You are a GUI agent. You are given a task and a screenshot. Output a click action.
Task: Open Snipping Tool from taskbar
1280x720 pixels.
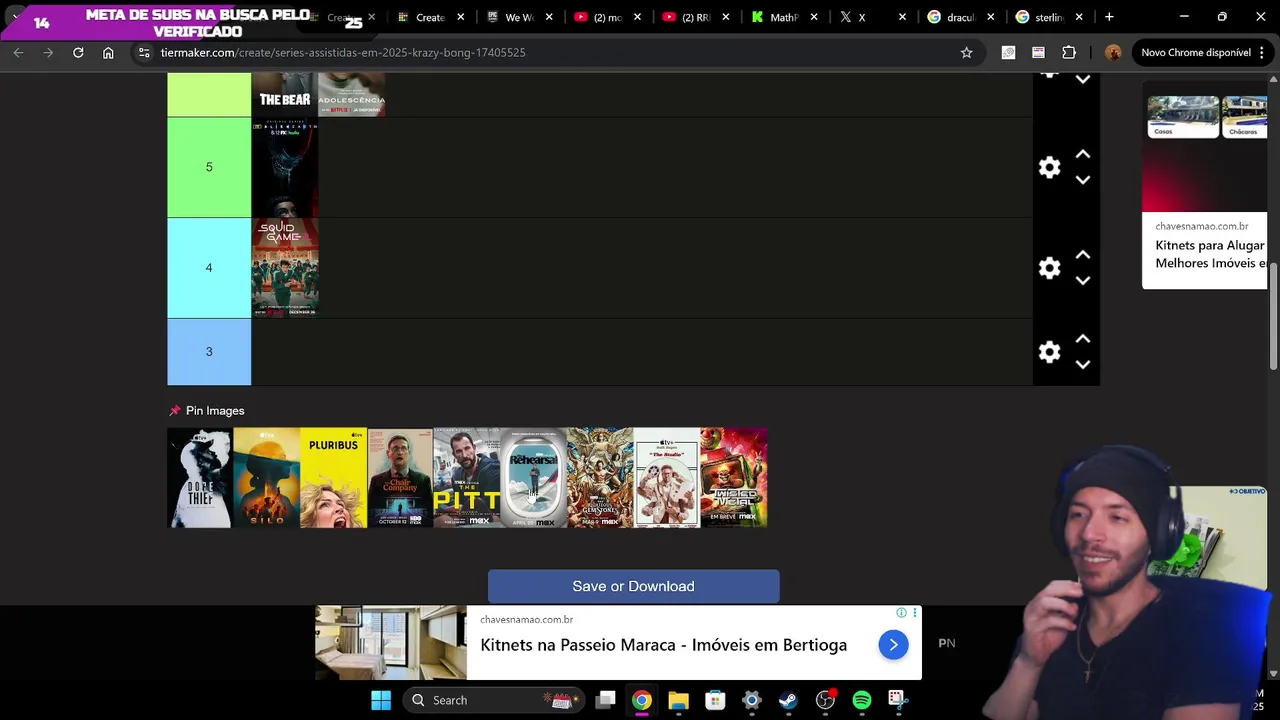(898, 700)
